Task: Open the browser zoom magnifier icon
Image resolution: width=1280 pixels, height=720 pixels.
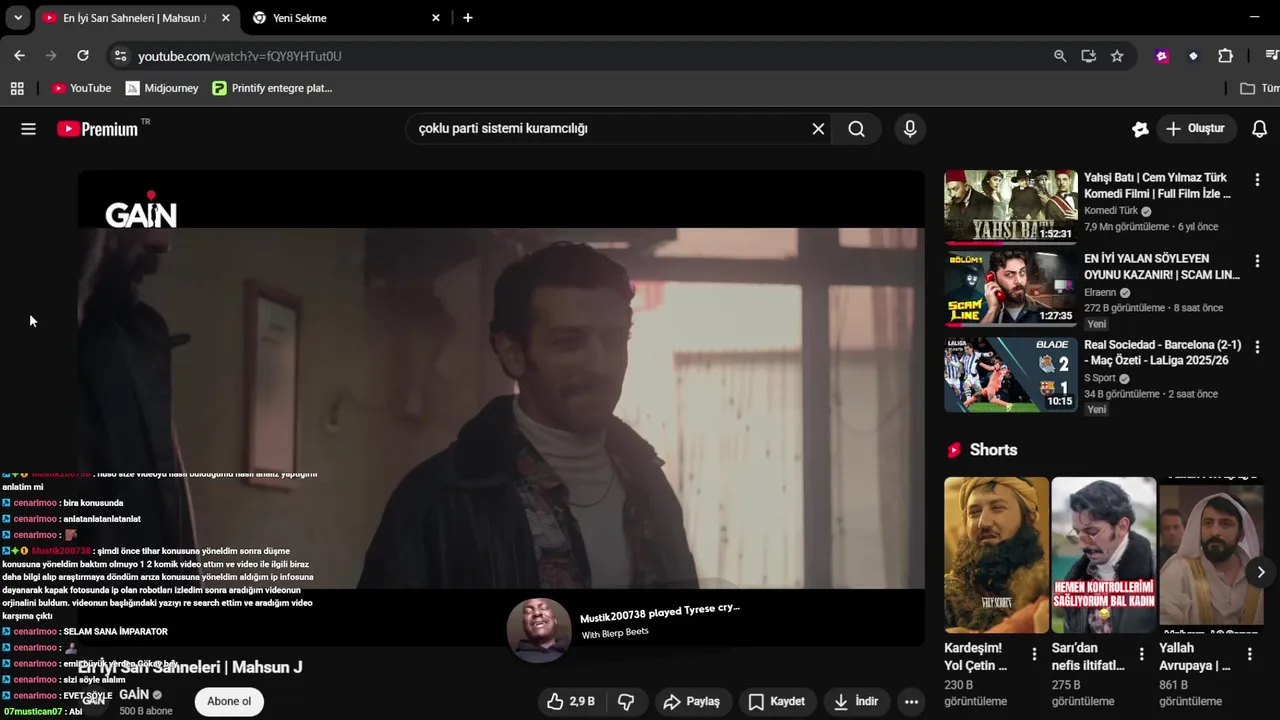Action: (x=1060, y=56)
